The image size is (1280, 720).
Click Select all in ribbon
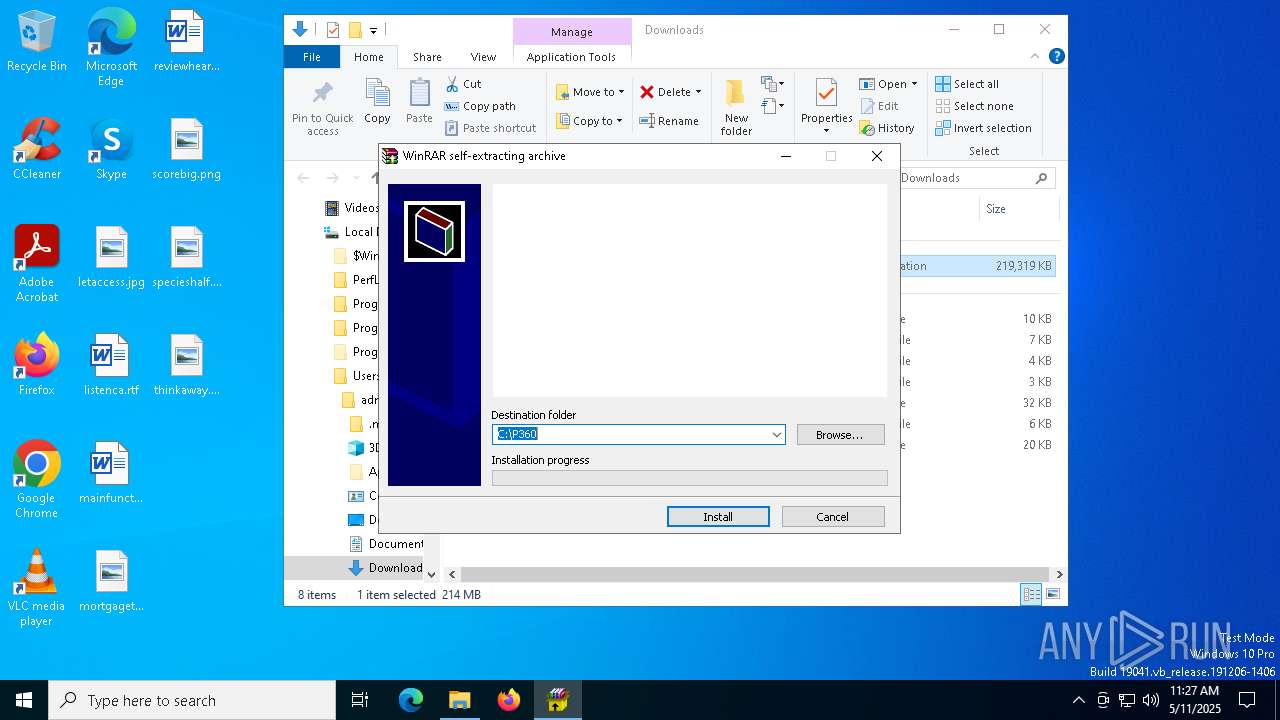[x=967, y=84]
